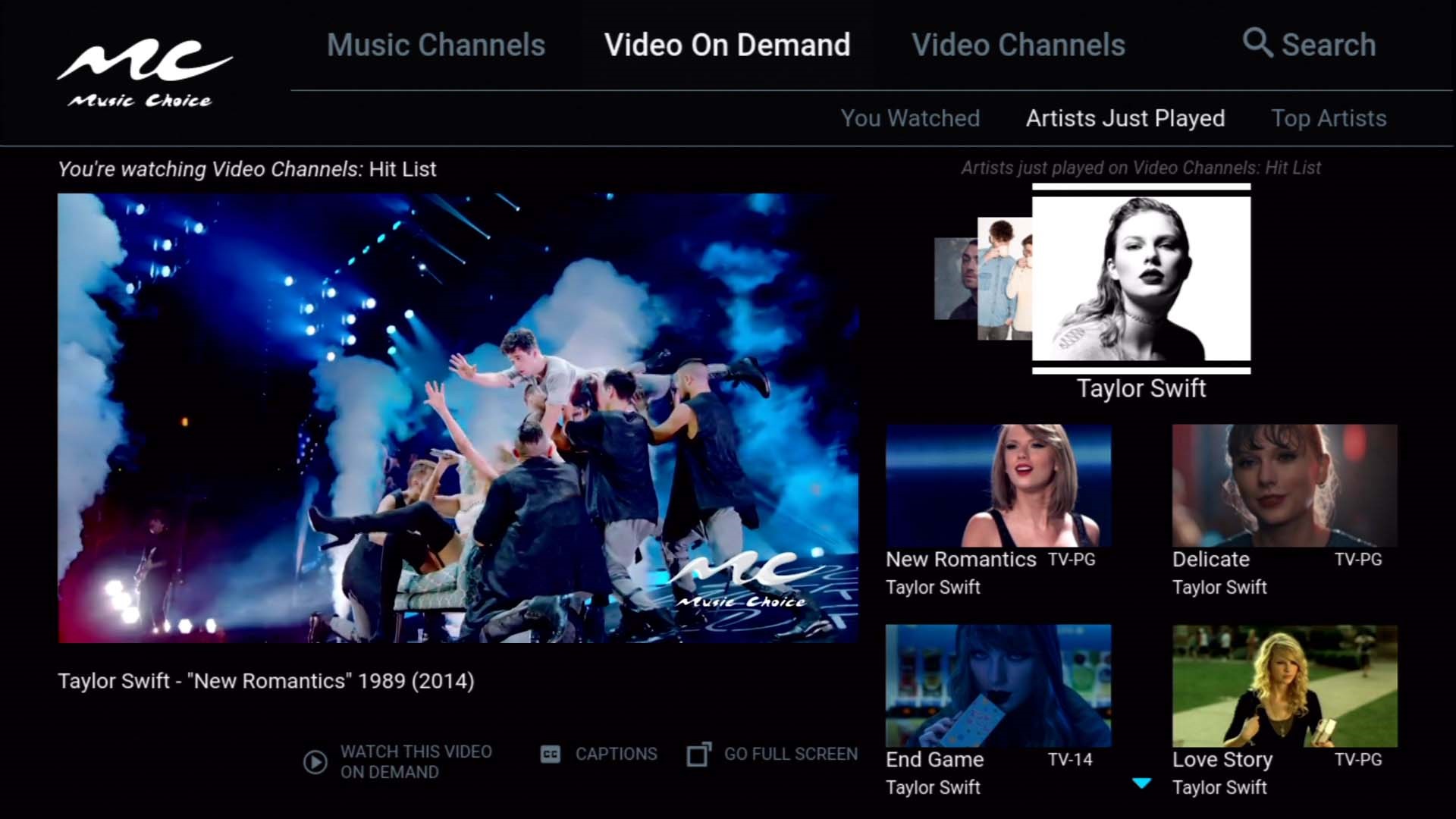This screenshot has width=1456, height=819.
Task: Open the Music Channels tab
Action: (x=436, y=45)
